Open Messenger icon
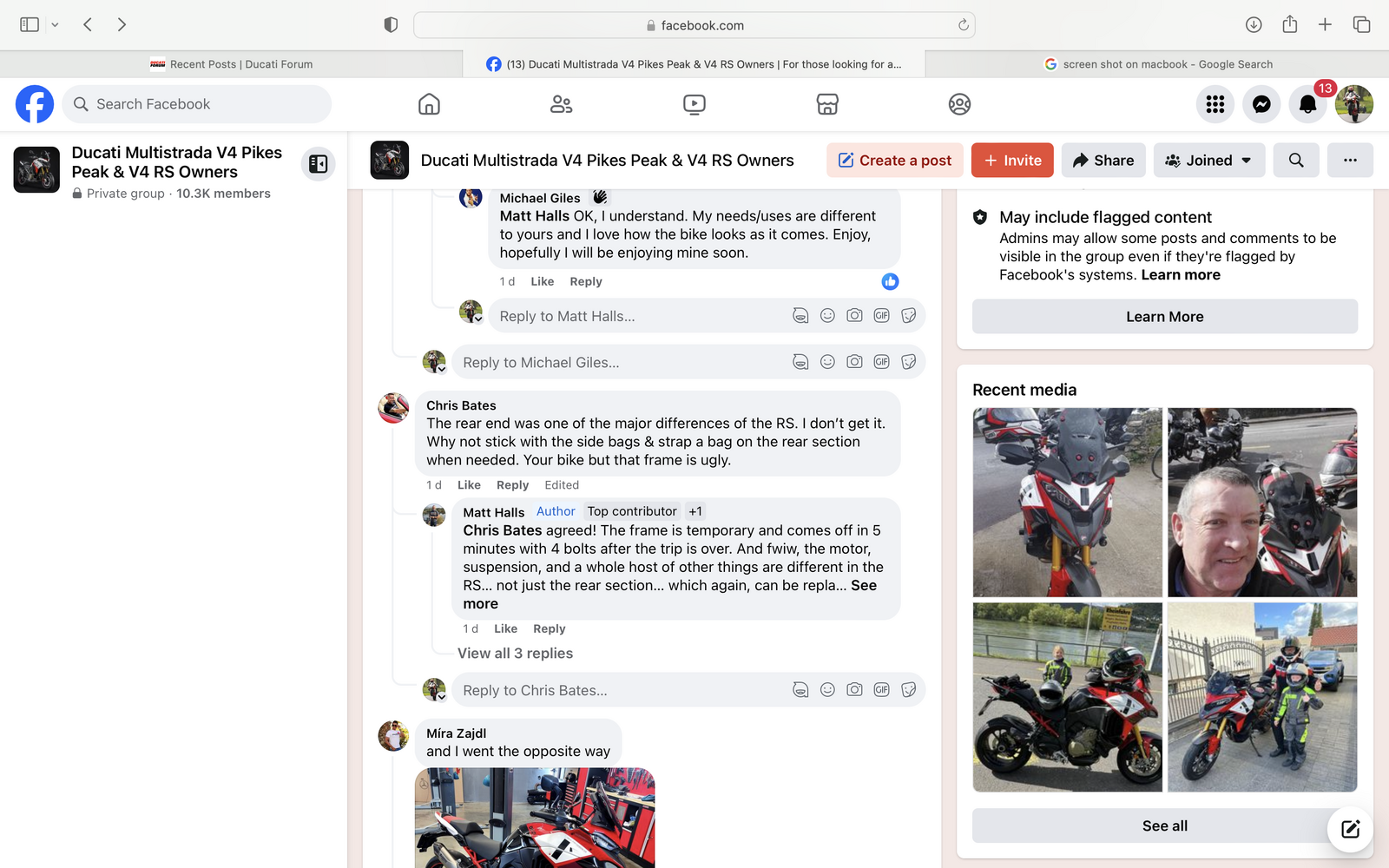1389x868 pixels. pyautogui.click(x=1261, y=104)
